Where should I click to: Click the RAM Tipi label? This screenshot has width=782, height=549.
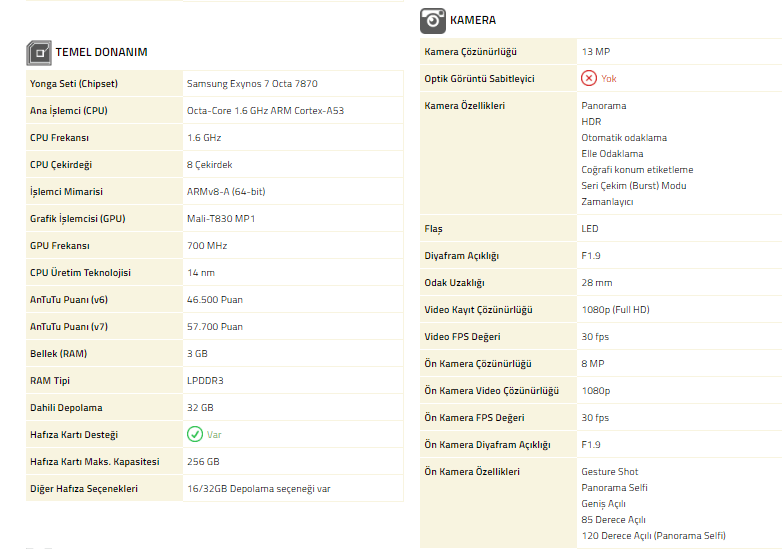(50, 380)
